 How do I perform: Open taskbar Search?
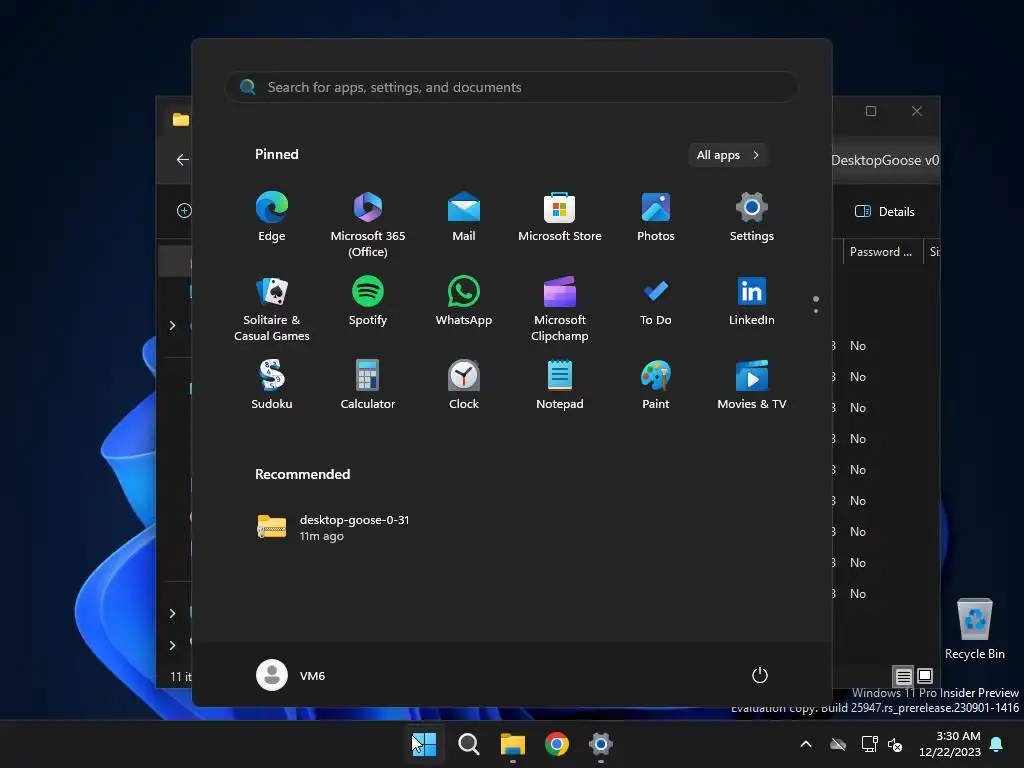(x=468, y=744)
